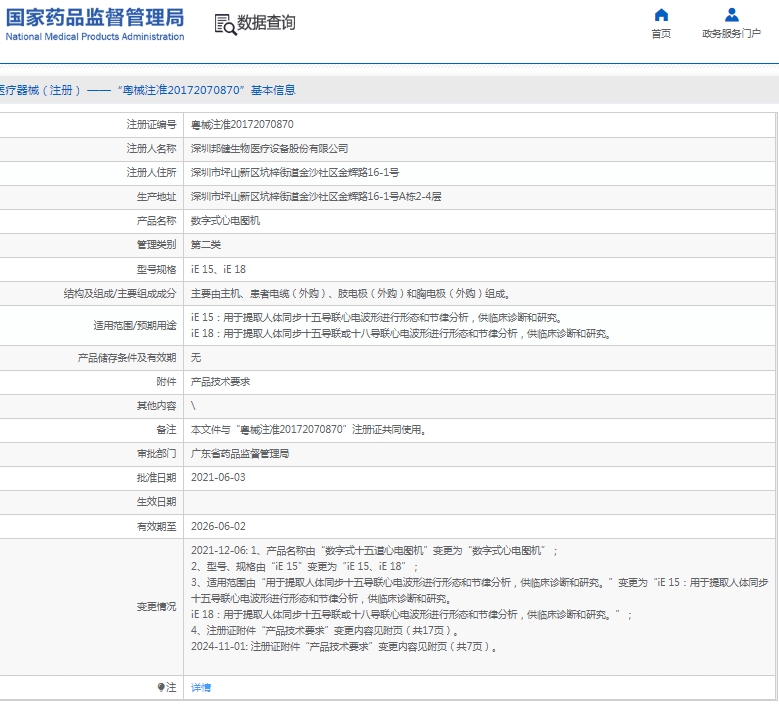The image size is (779, 705).
Task: Click the bullet icon beside 注
Action: click(161, 687)
